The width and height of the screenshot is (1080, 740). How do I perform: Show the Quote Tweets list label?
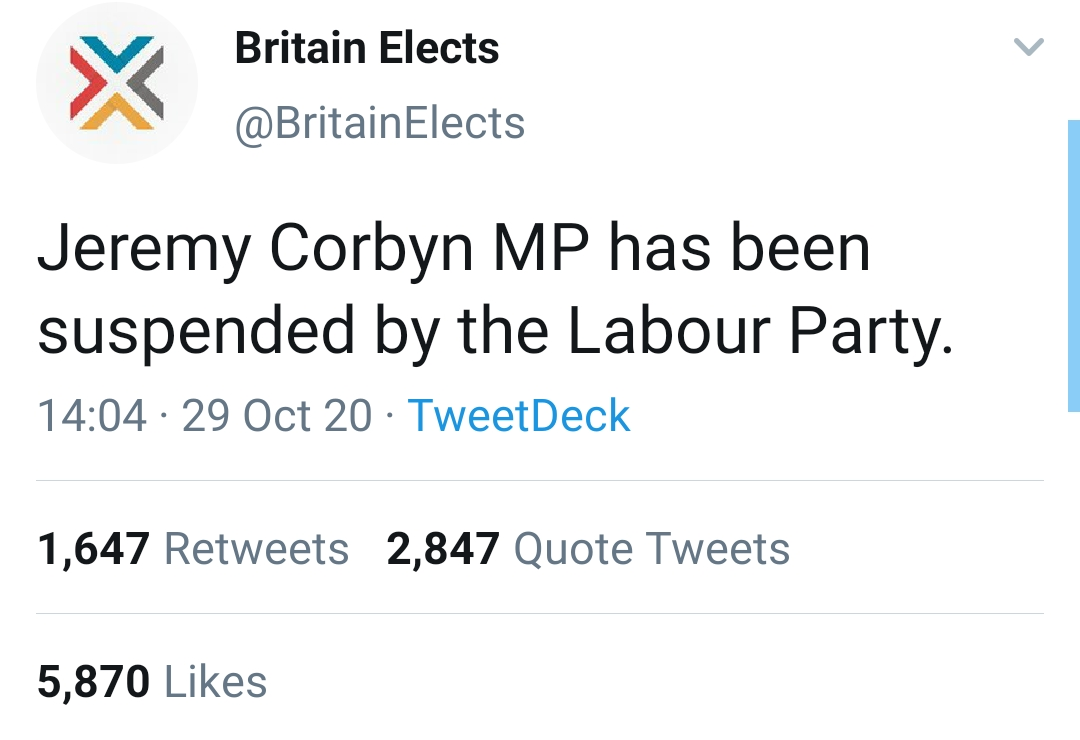651,549
